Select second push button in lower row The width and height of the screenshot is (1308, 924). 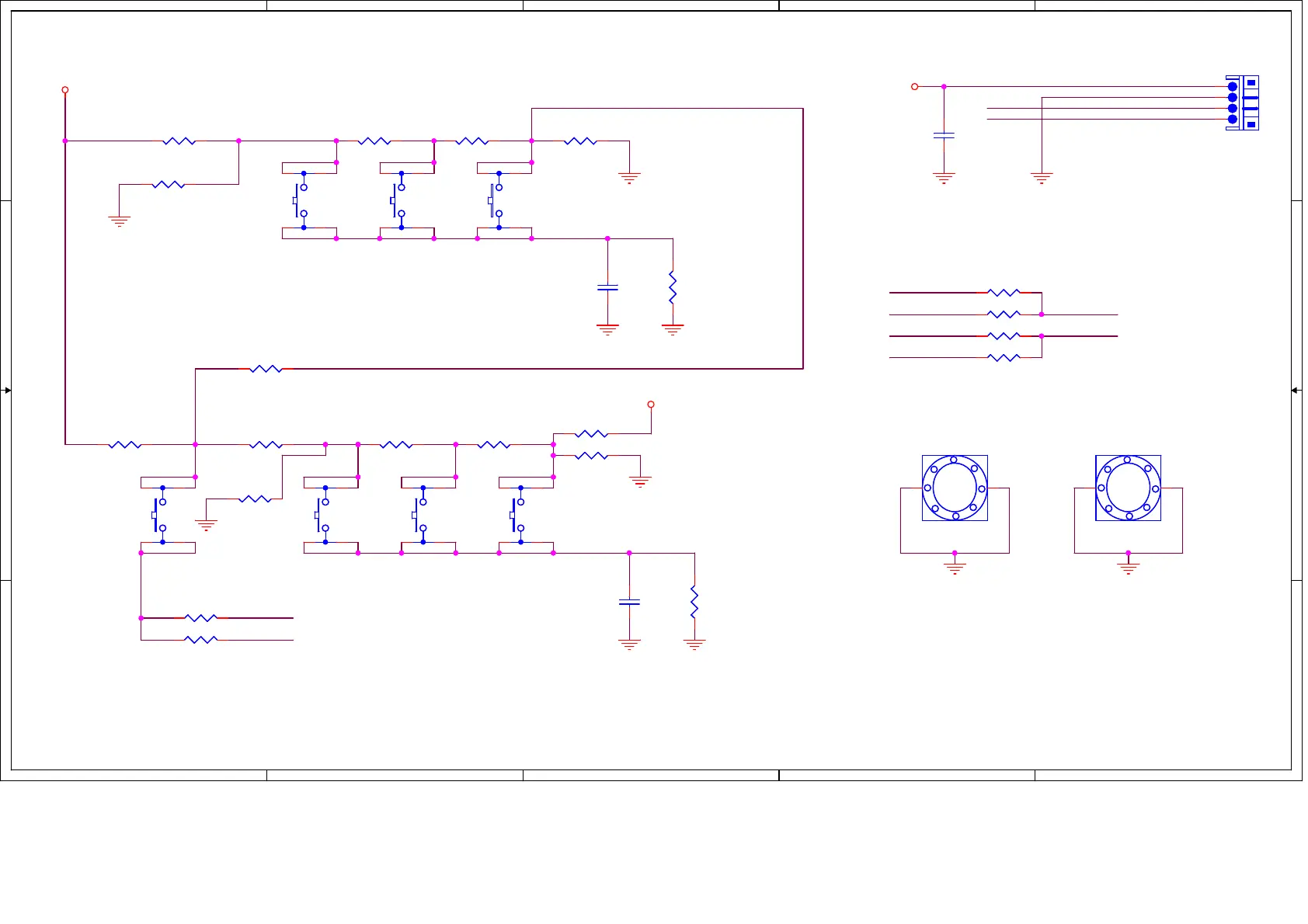pos(322,515)
